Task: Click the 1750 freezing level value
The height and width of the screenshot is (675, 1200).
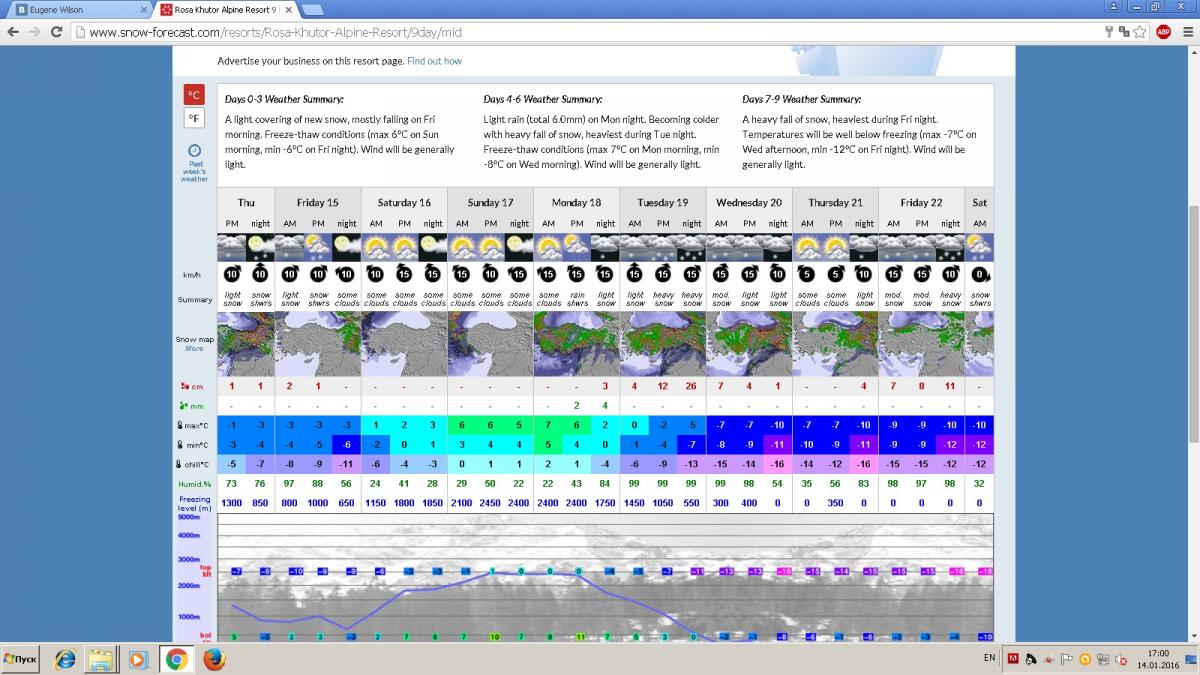Action: [605, 502]
